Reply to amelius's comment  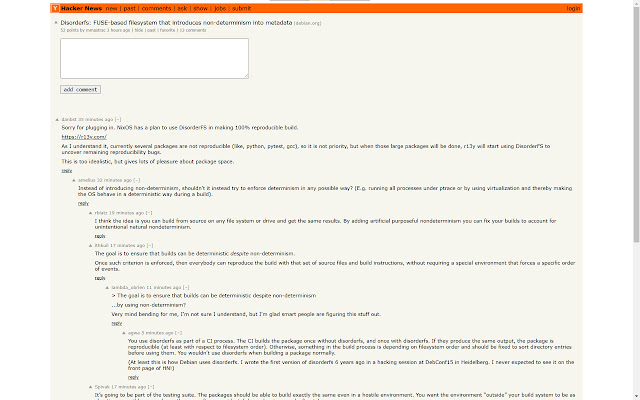click(x=83, y=203)
